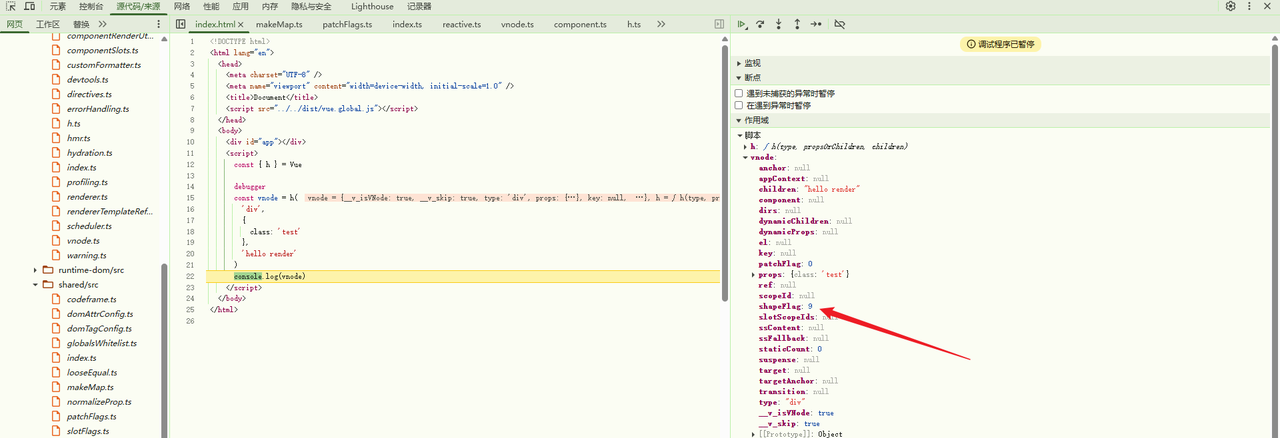Switch to 控制台 Console panel
The width and height of the screenshot is (1280, 438).
91,6
